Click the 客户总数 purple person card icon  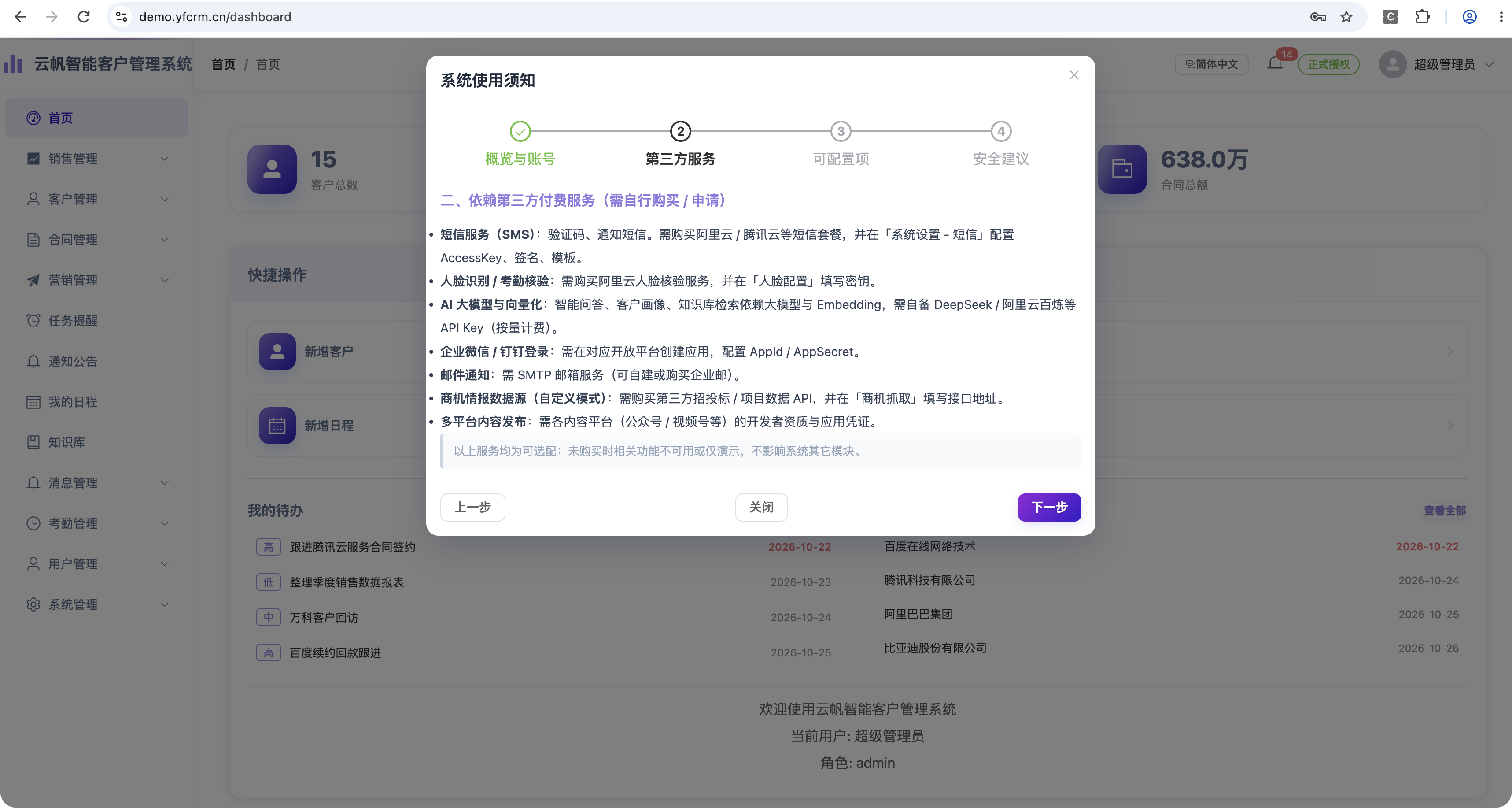click(x=272, y=169)
